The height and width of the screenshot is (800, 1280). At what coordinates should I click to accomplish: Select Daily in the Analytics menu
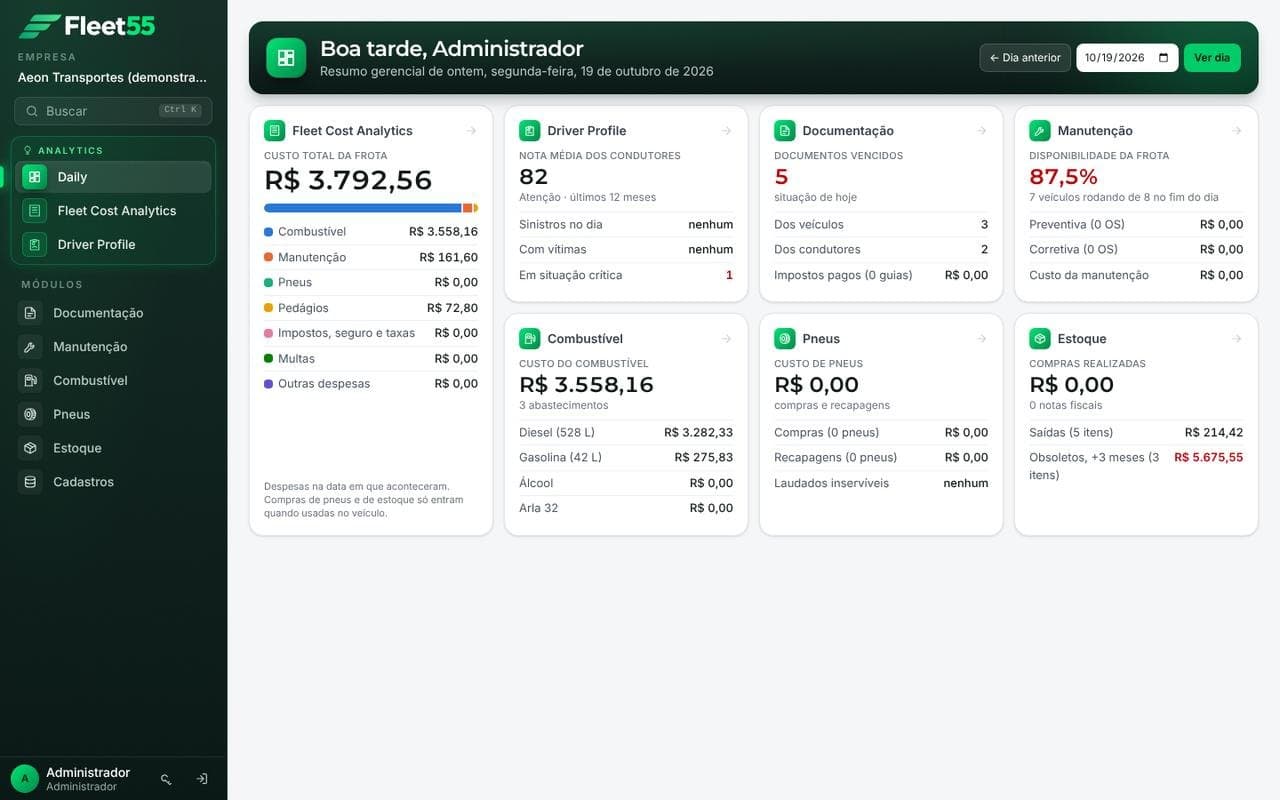tap(113, 177)
